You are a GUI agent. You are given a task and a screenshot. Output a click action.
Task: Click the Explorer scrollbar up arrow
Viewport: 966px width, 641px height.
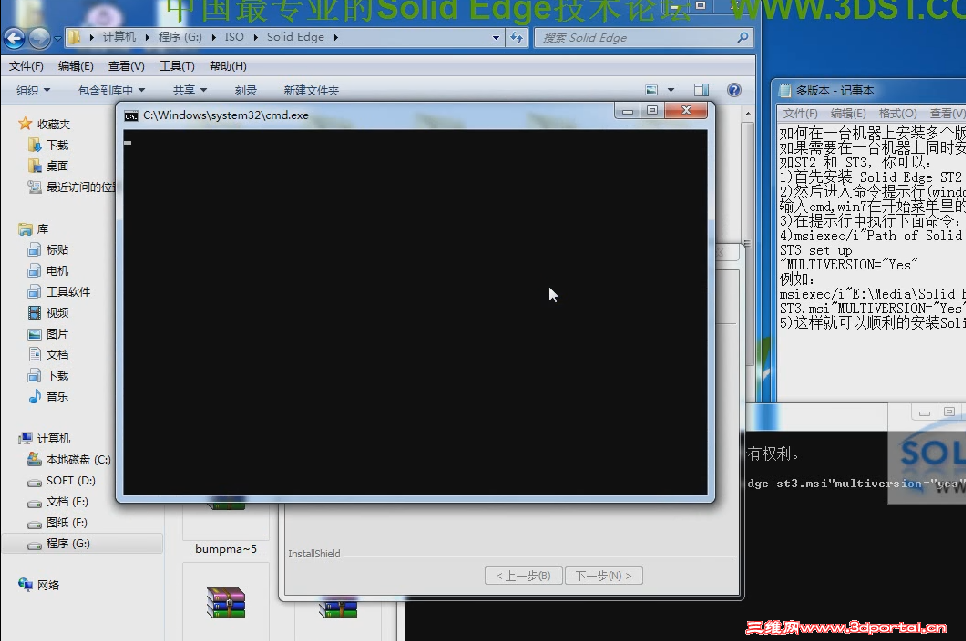click(748, 113)
